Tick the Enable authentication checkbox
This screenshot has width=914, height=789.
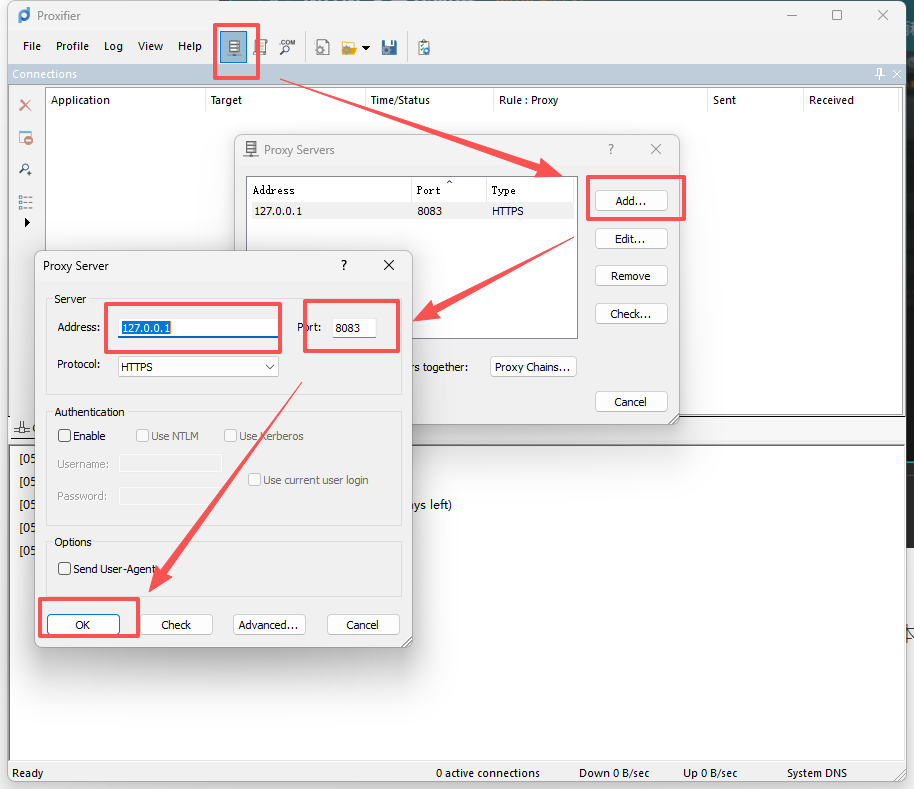(65, 436)
